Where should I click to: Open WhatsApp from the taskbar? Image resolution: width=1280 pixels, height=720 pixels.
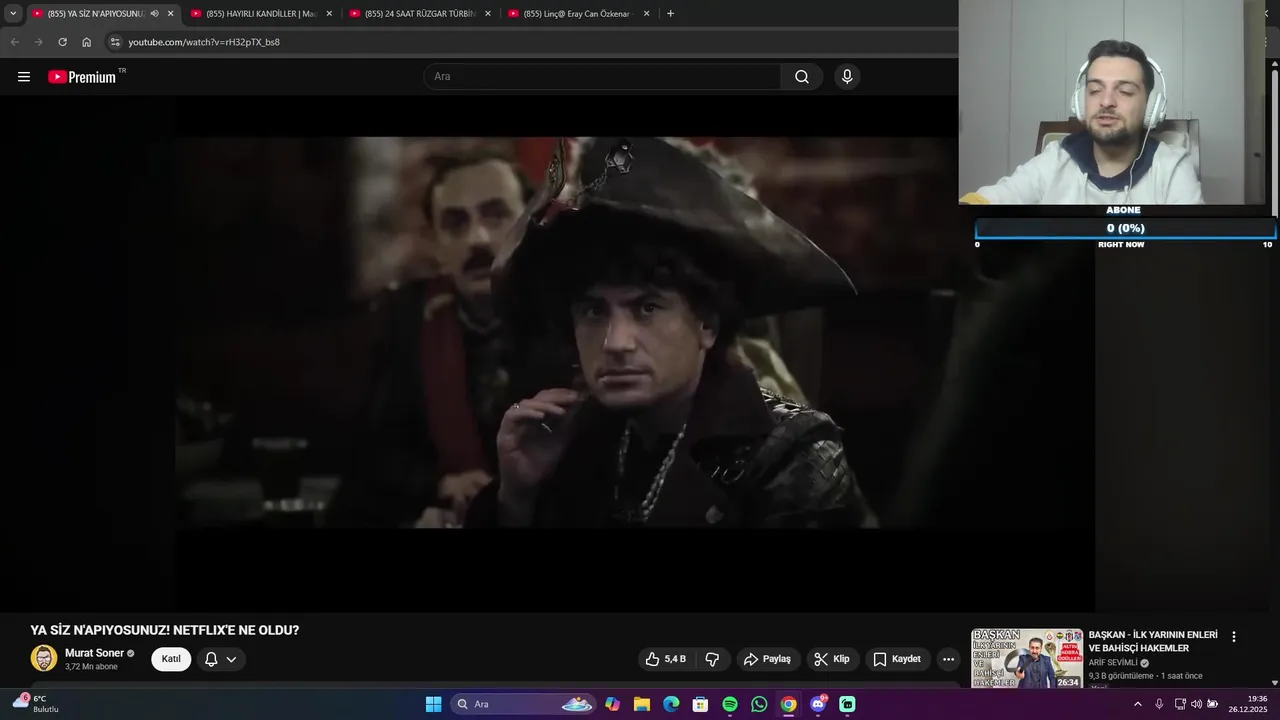[759, 704]
